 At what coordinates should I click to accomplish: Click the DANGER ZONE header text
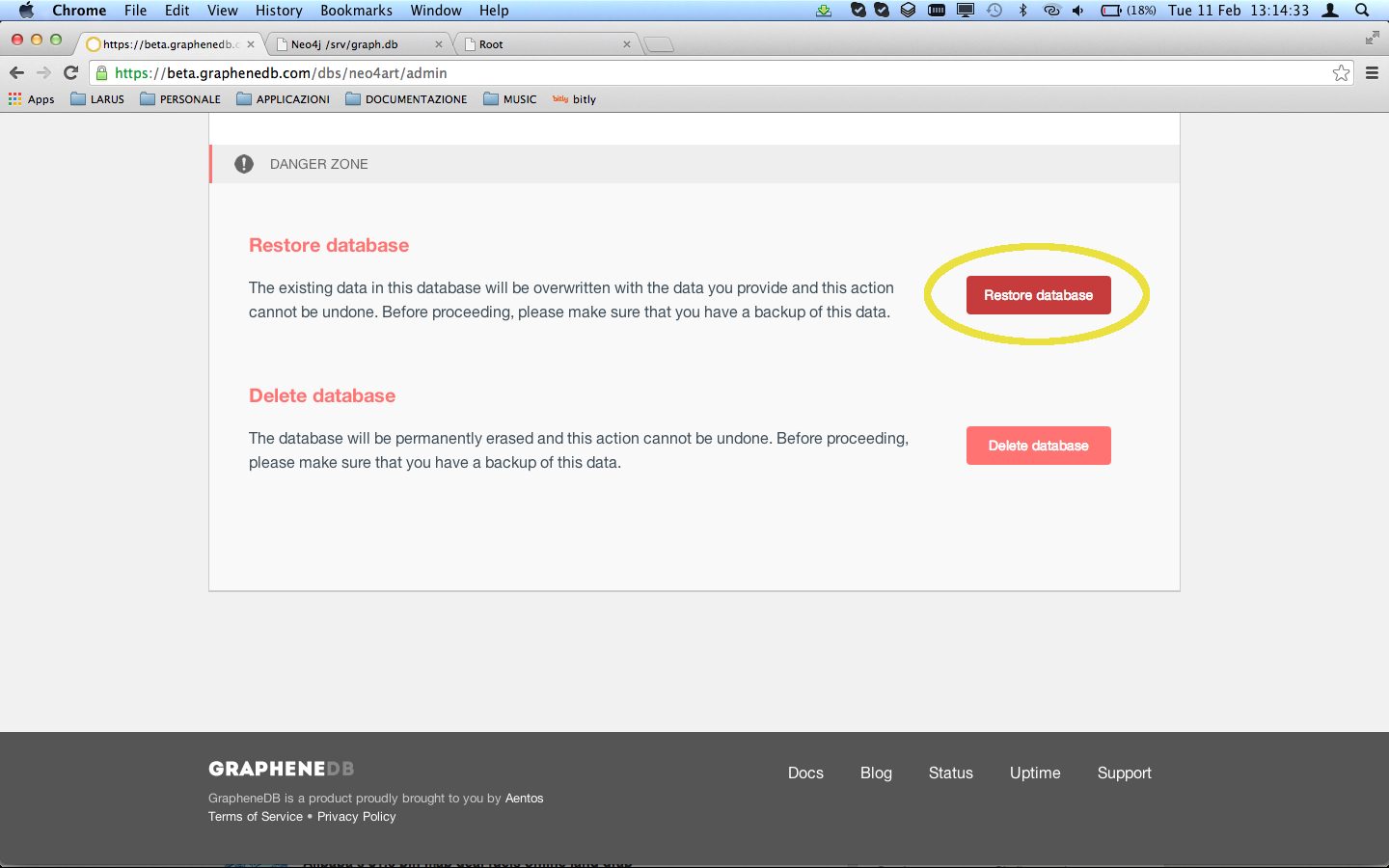pyautogui.click(x=319, y=164)
